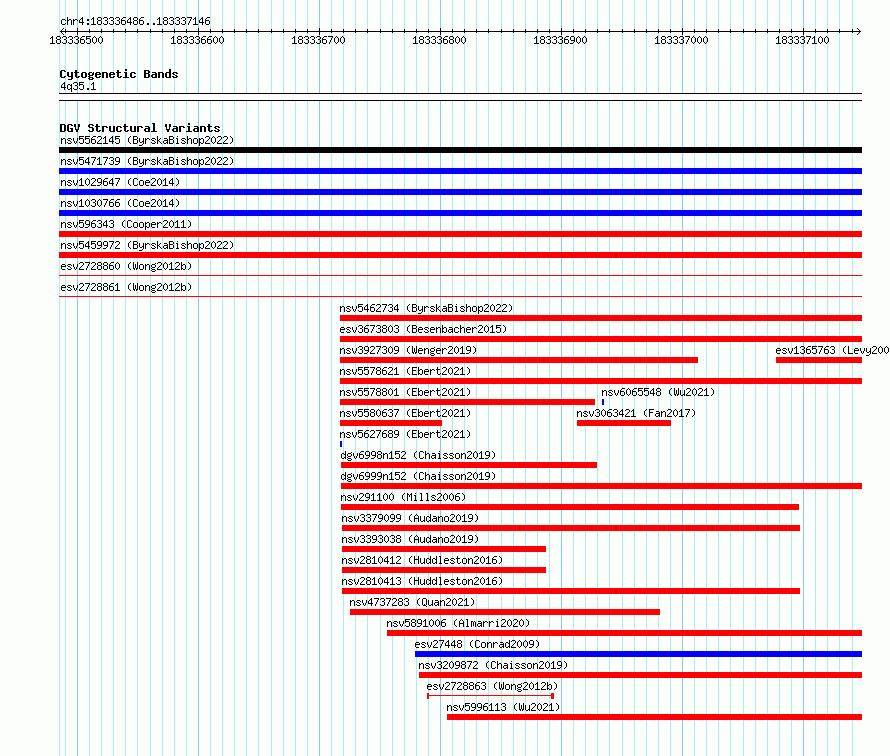Image resolution: width=890 pixels, height=756 pixels.
Task: Click the blue nsv1029647 variant bar
Action: pos(460,192)
